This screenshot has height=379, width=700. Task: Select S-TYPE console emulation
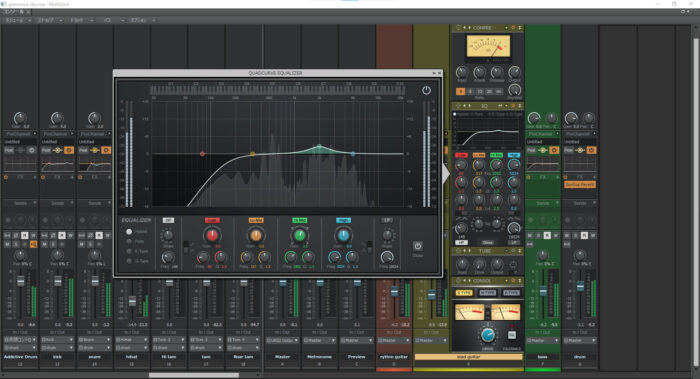pyautogui.click(x=463, y=293)
